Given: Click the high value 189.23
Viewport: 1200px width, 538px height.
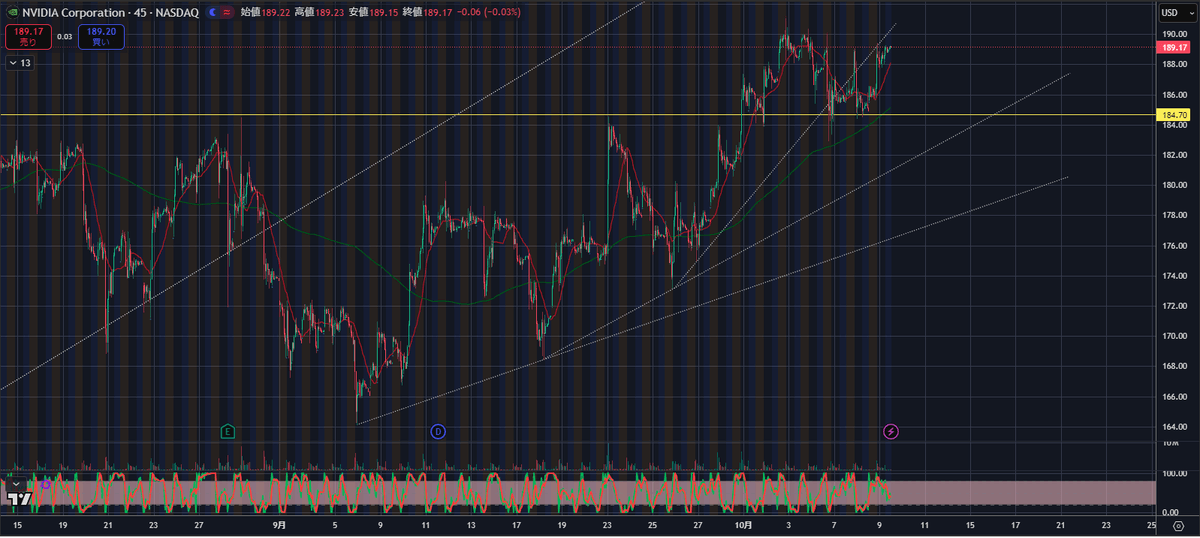Looking at the screenshot, I should pyautogui.click(x=330, y=12).
